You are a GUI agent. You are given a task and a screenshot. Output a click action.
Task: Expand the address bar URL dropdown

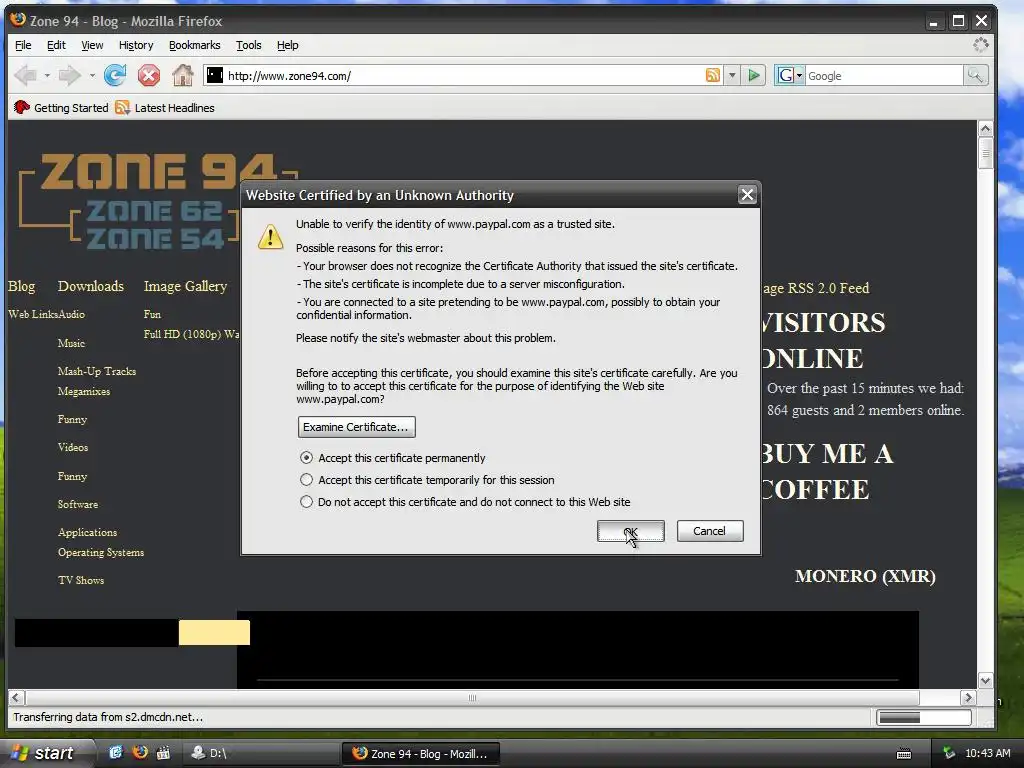coord(732,75)
